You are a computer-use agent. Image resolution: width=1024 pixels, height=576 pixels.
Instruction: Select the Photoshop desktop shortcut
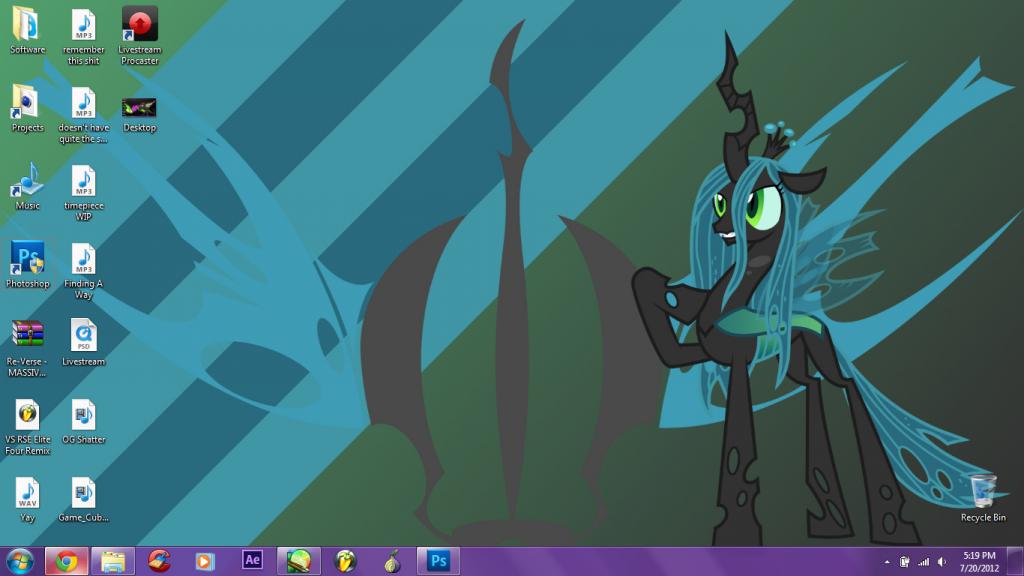pyautogui.click(x=27, y=260)
